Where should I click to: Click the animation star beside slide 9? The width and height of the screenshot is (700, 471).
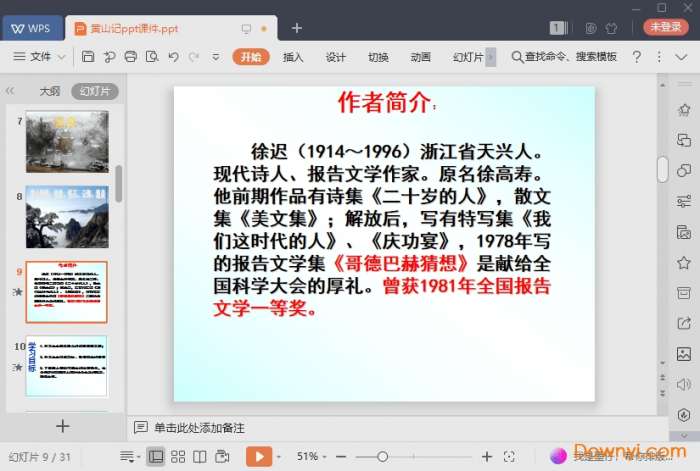(x=17, y=292)
